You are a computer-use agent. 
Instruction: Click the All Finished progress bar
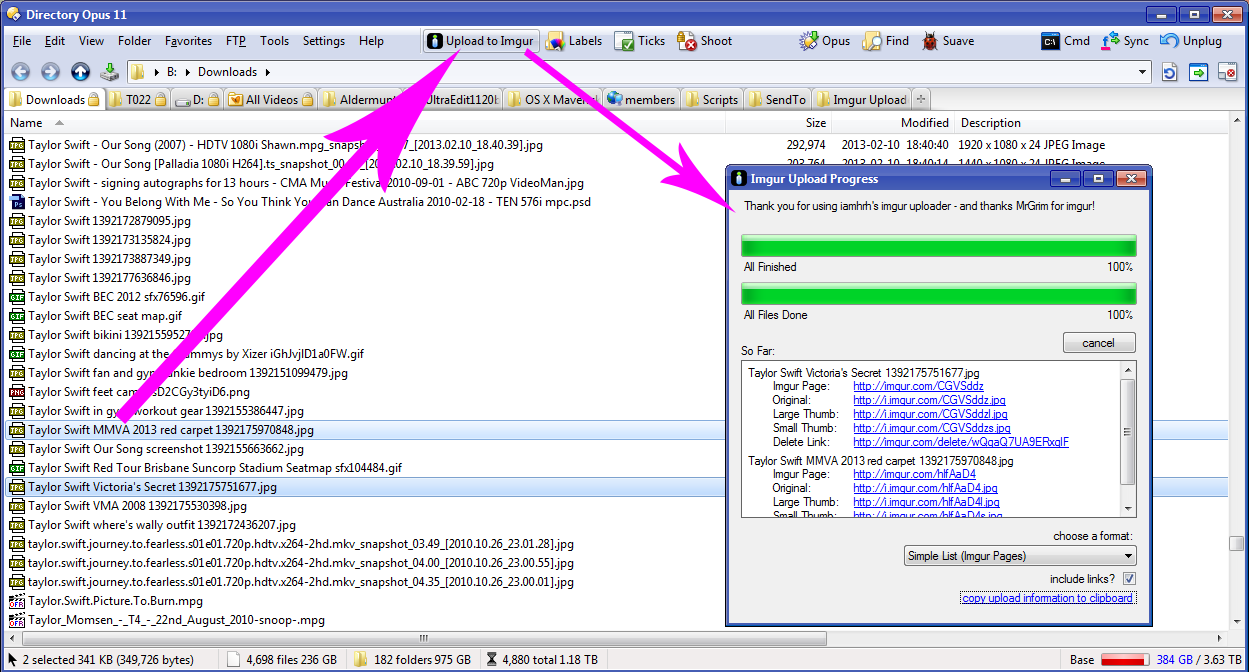click(938, 246)
